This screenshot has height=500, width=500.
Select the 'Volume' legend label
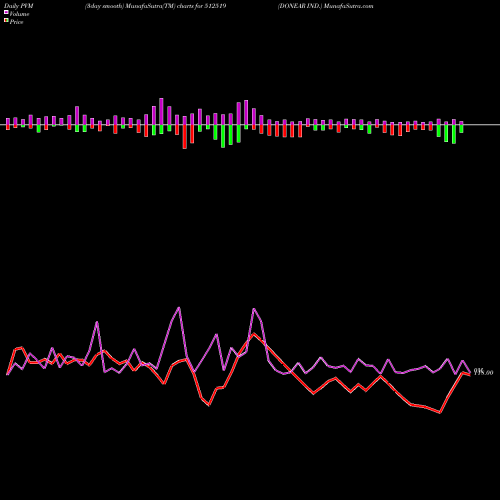pos(19,14)
